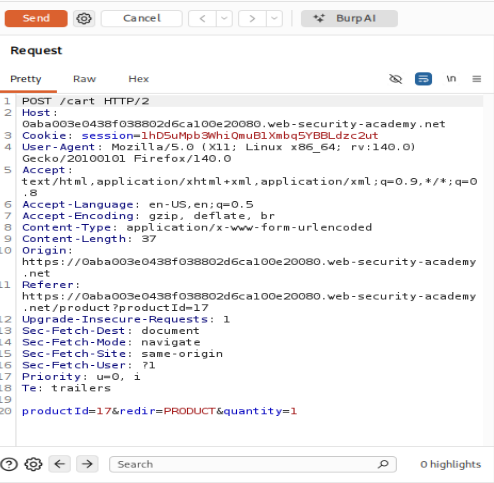494x483 pixels.
Task: Click Firefox/140.0 in User-Agent
Action: 182,159
